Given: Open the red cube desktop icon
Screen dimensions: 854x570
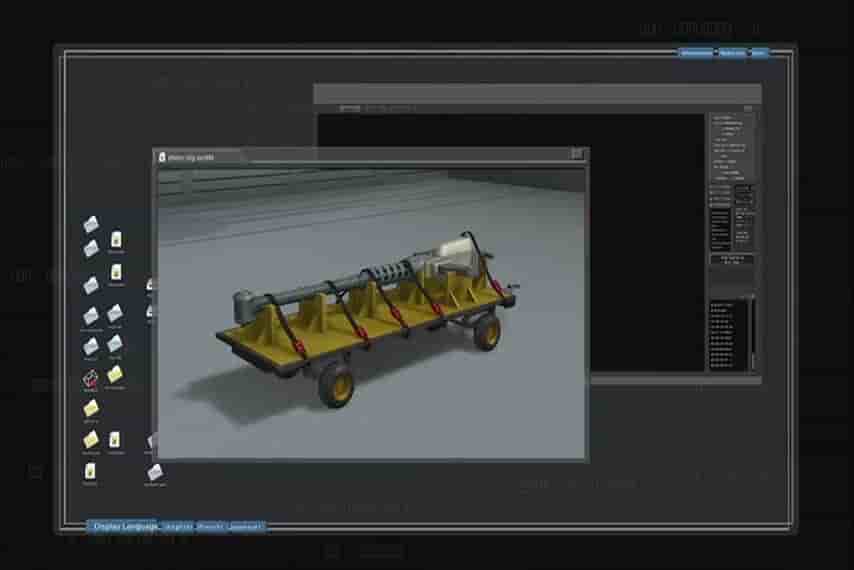Looking at the screenshot, I should coord(90,378).
